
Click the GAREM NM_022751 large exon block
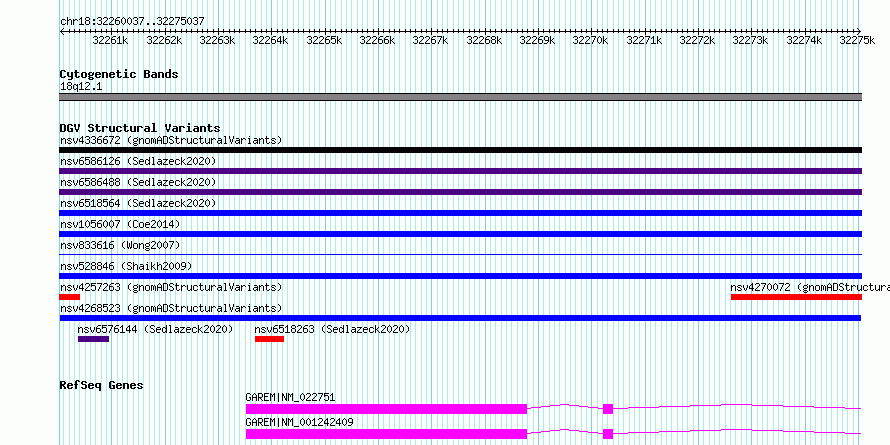point(386,409)
